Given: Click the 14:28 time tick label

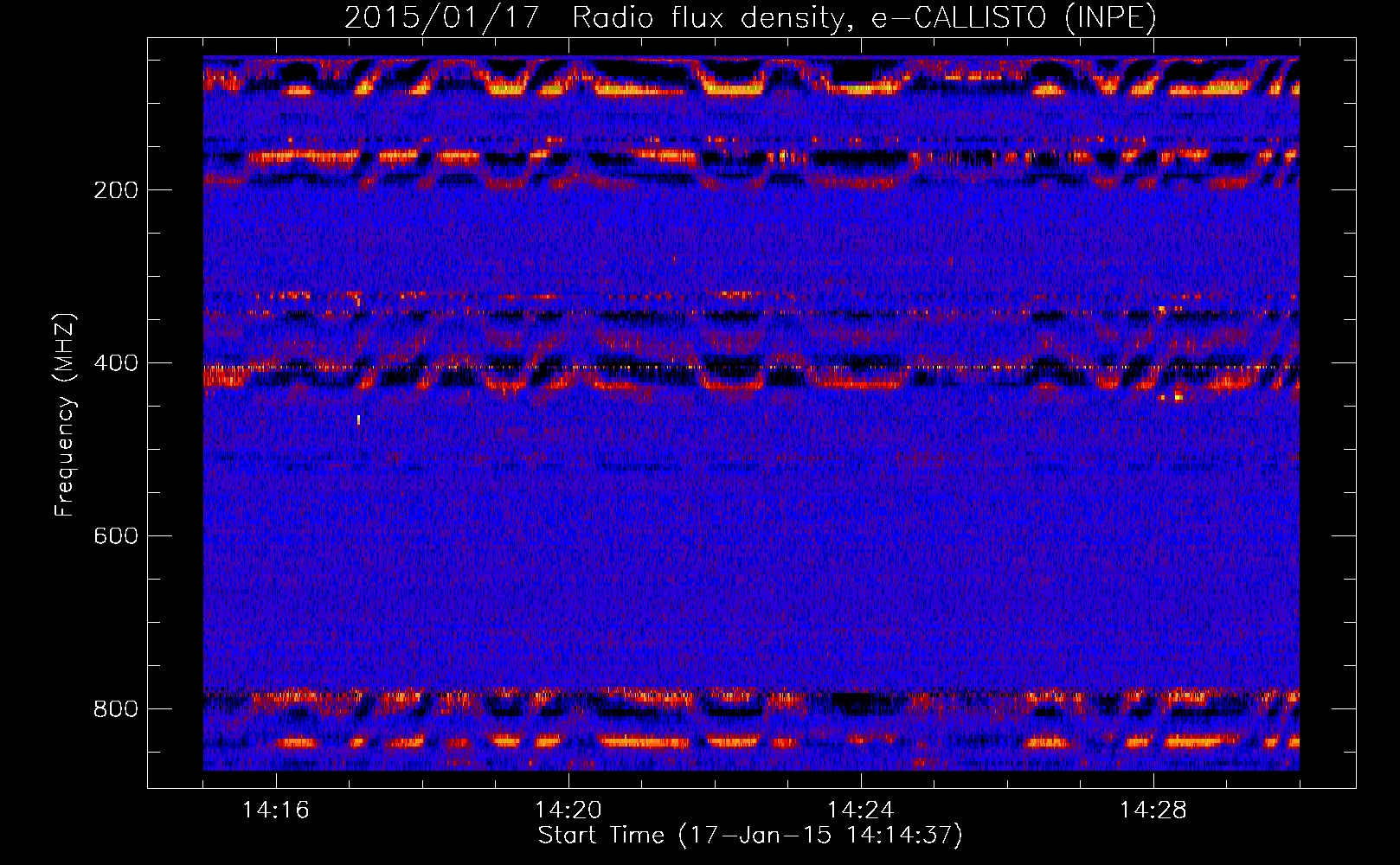Looking at the screenshot, I should point(1153,811).
